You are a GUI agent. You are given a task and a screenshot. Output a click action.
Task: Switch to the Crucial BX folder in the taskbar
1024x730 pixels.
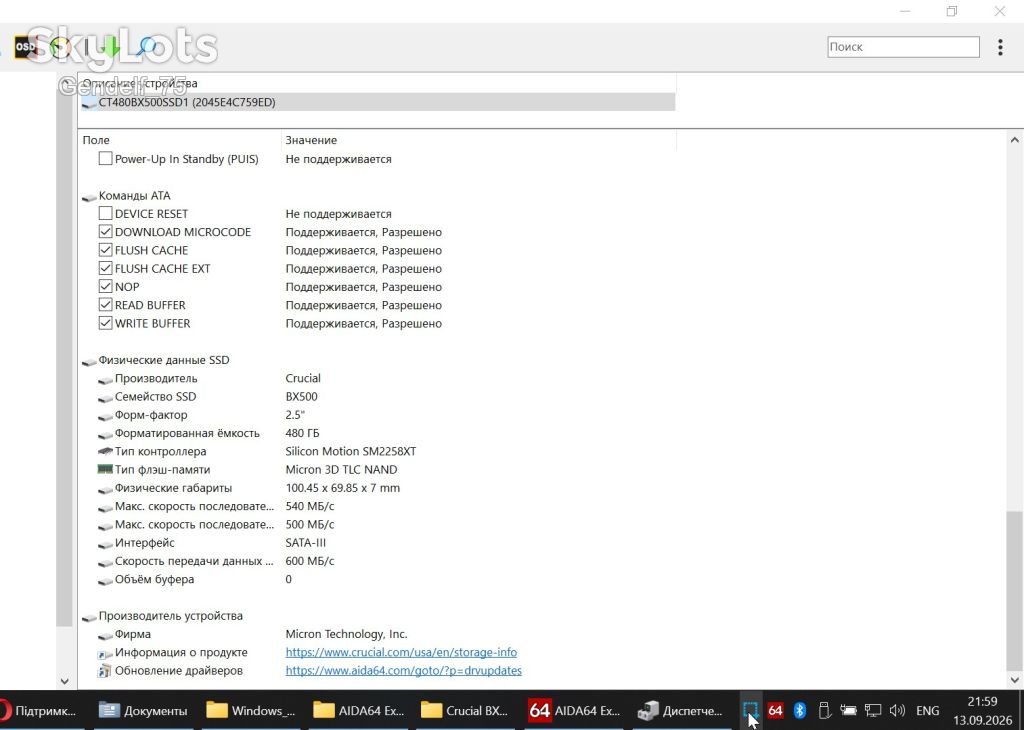click(466, 710)
